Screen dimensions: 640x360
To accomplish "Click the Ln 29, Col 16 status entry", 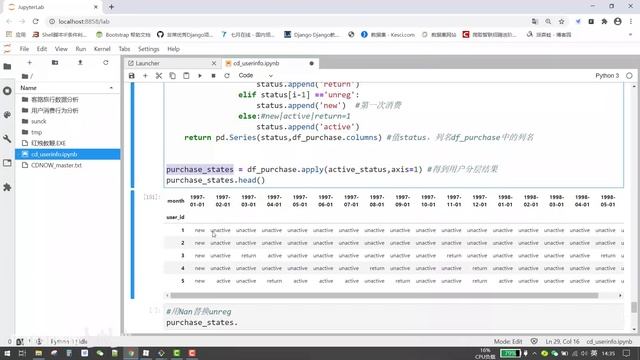I will (562, 342).
